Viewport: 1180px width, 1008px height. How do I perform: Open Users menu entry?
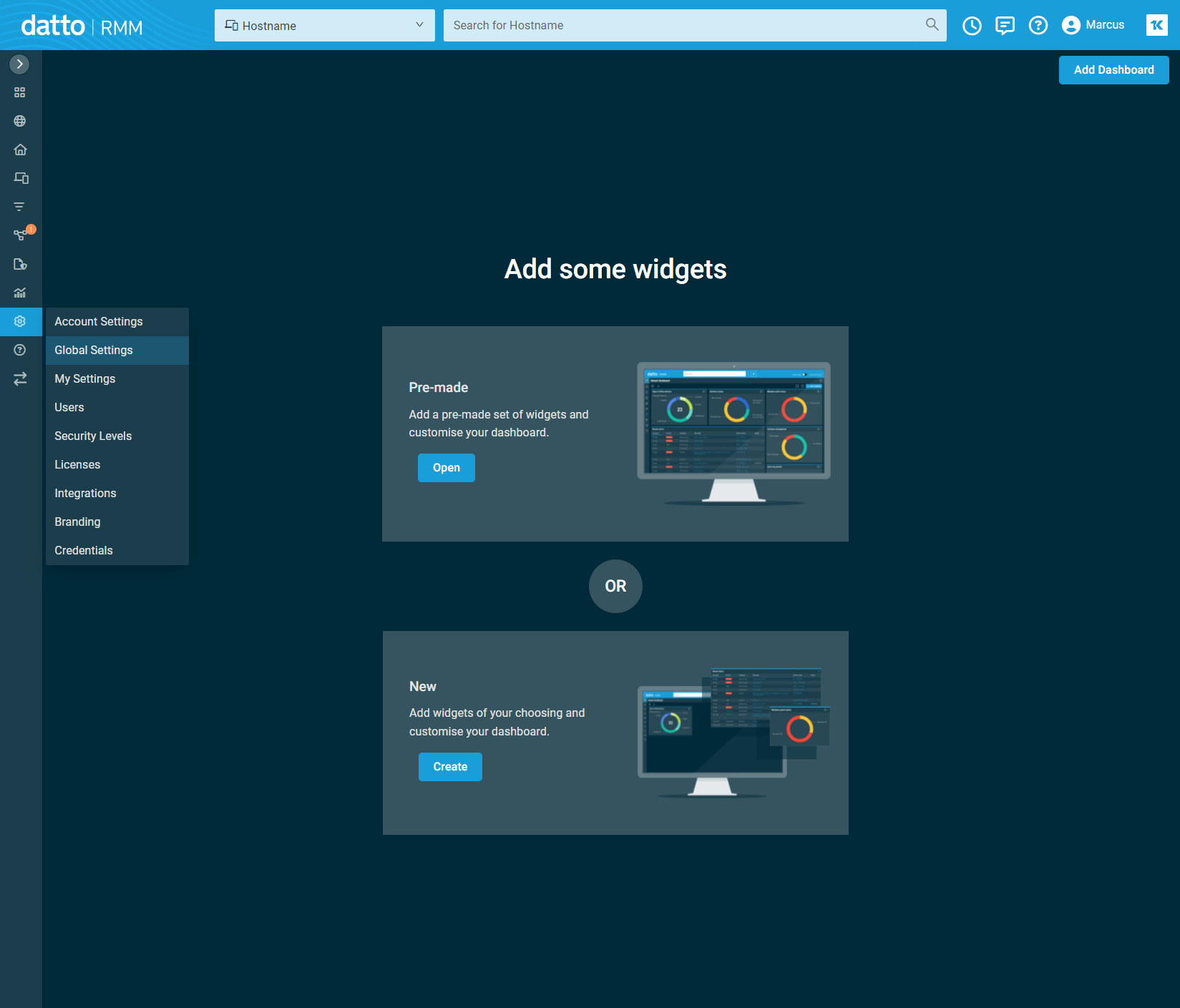117,408
